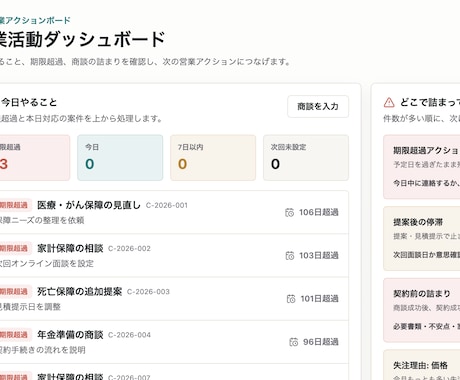
Task: Click the 101日超過 overdue label
Action: 319,299
